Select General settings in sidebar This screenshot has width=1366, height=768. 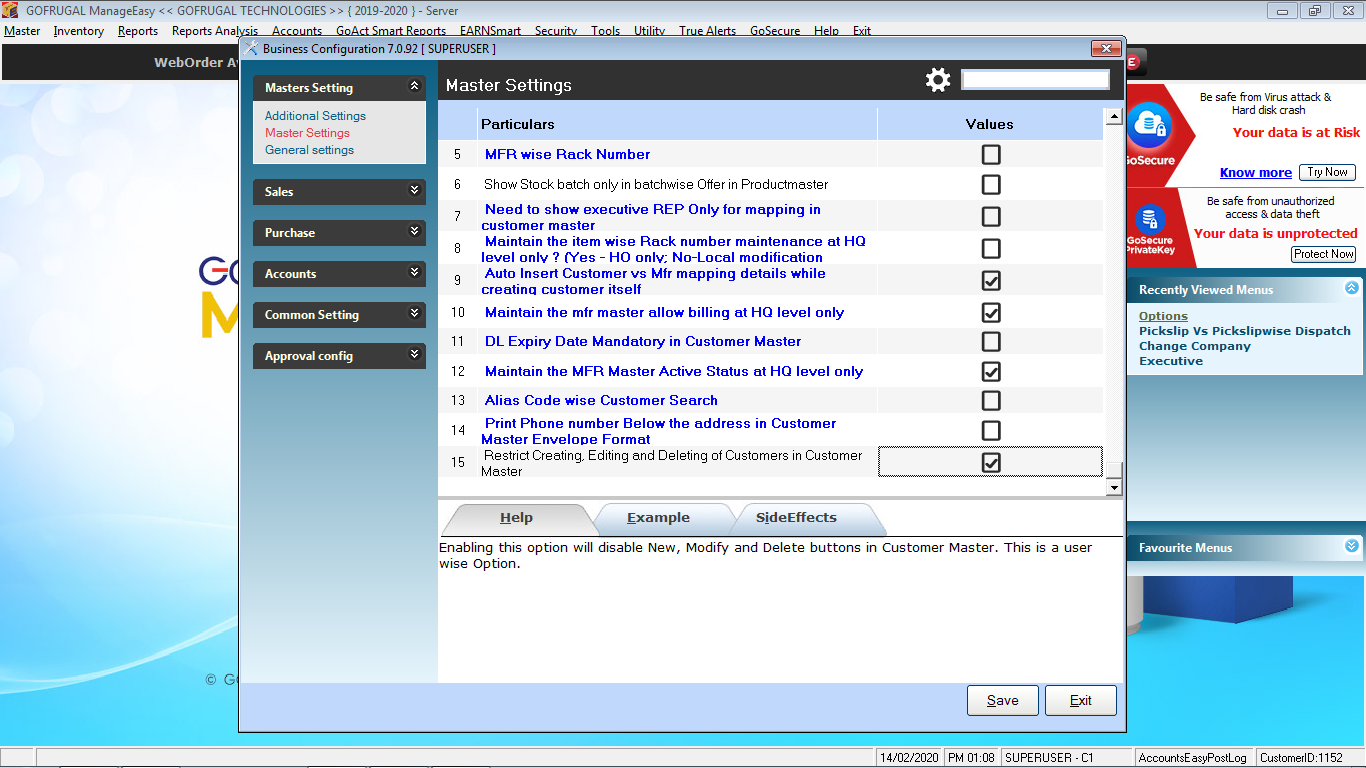309,150
